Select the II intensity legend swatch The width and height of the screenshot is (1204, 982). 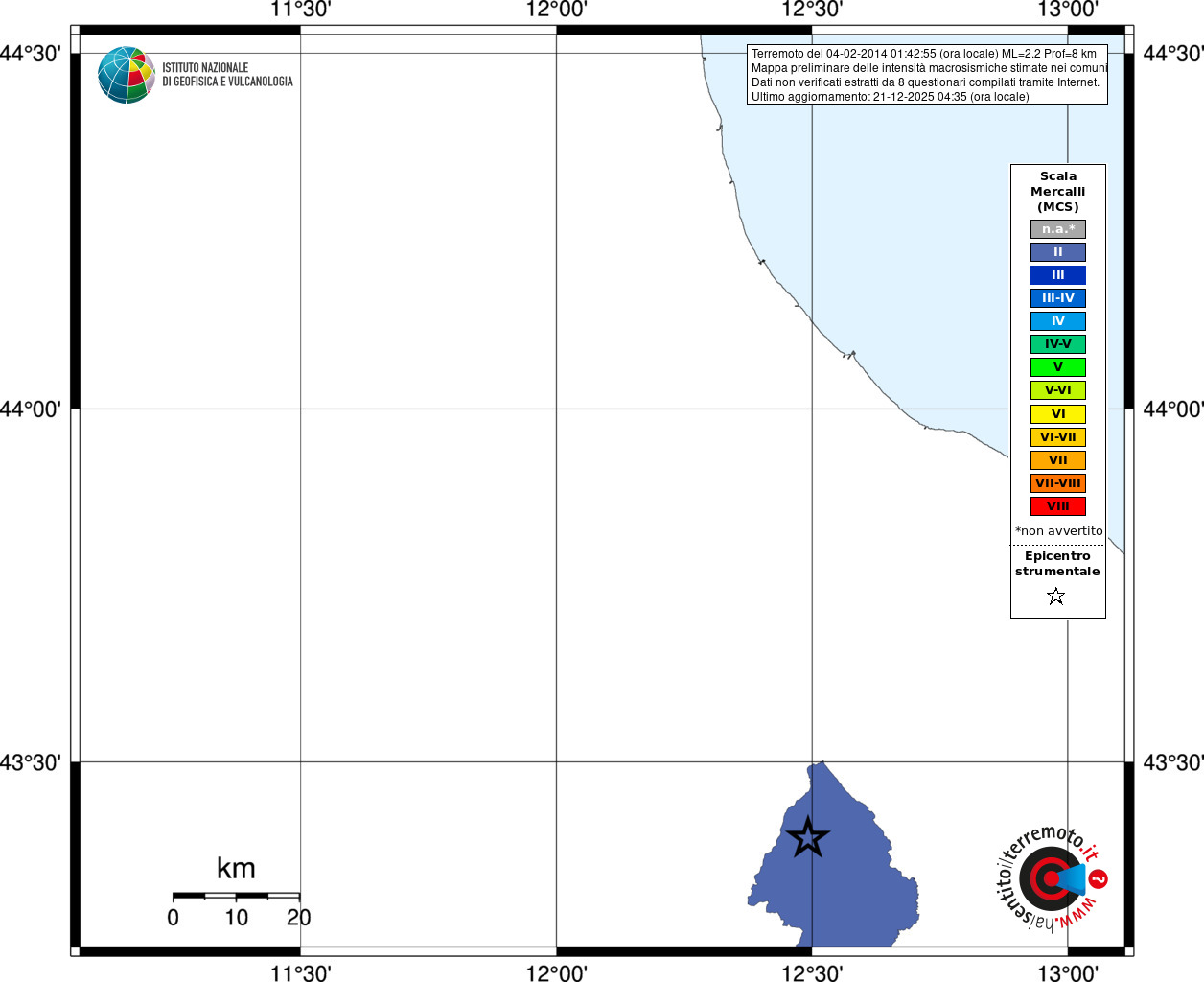1058,252
